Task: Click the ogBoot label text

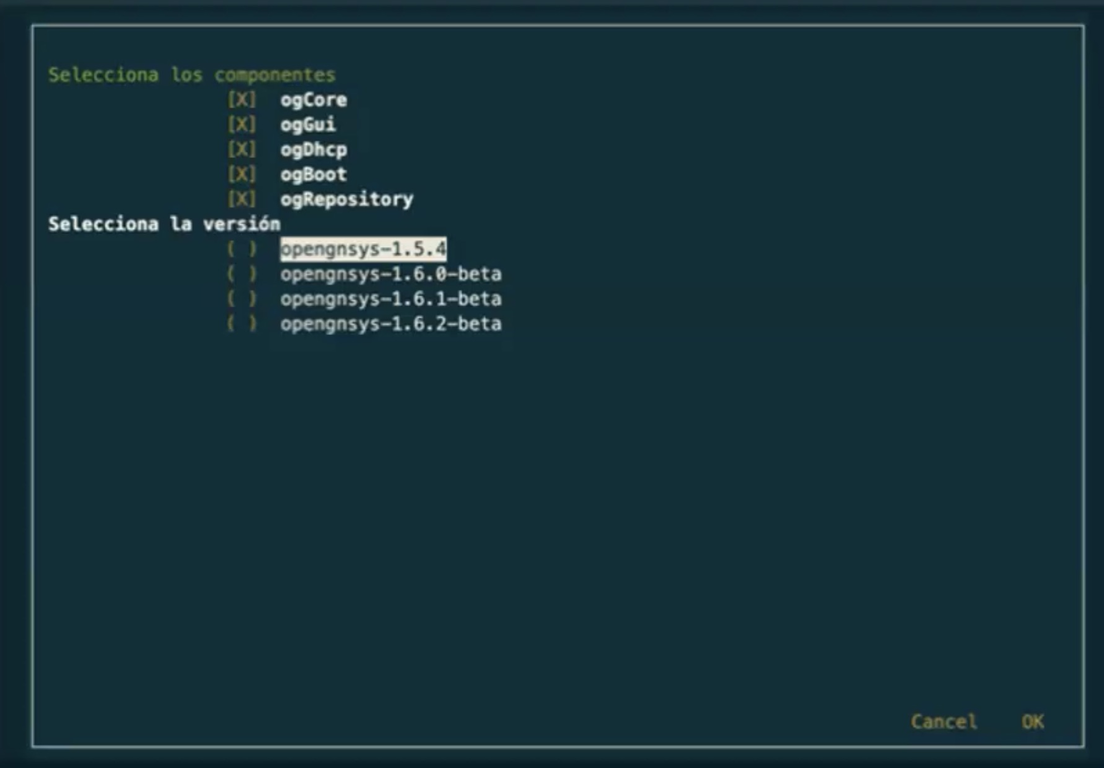Action: point(313,174)
